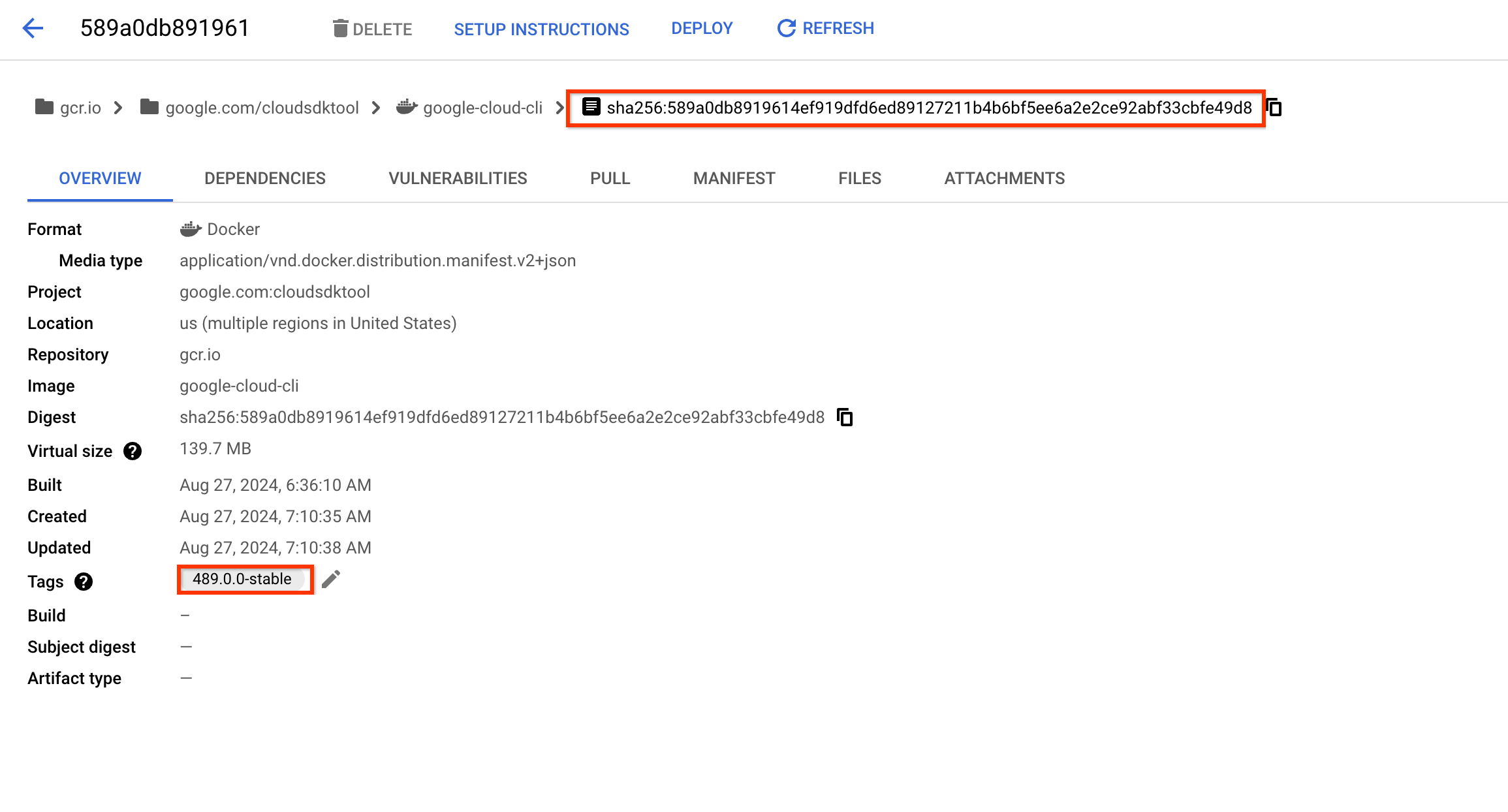Copy the breadcrumb sha256 digest
Screen dimensions: 1508x812
[1274, 108]
